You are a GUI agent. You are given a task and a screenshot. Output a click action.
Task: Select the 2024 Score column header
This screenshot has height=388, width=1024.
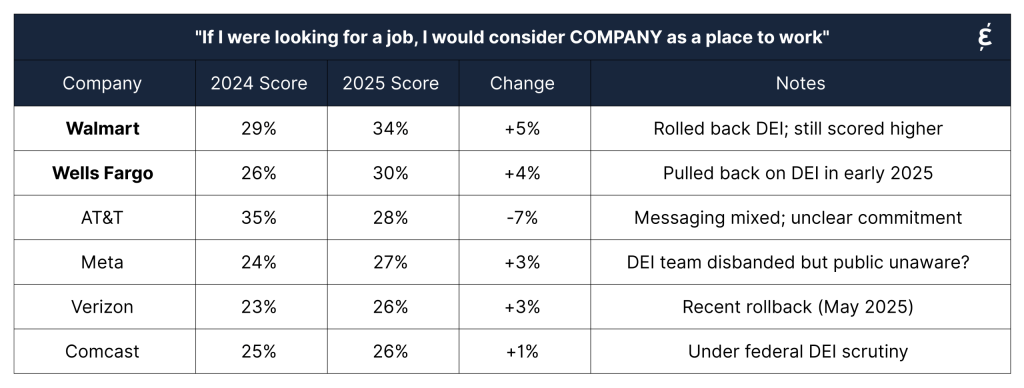pyautogui.click(x=259, y=84)
